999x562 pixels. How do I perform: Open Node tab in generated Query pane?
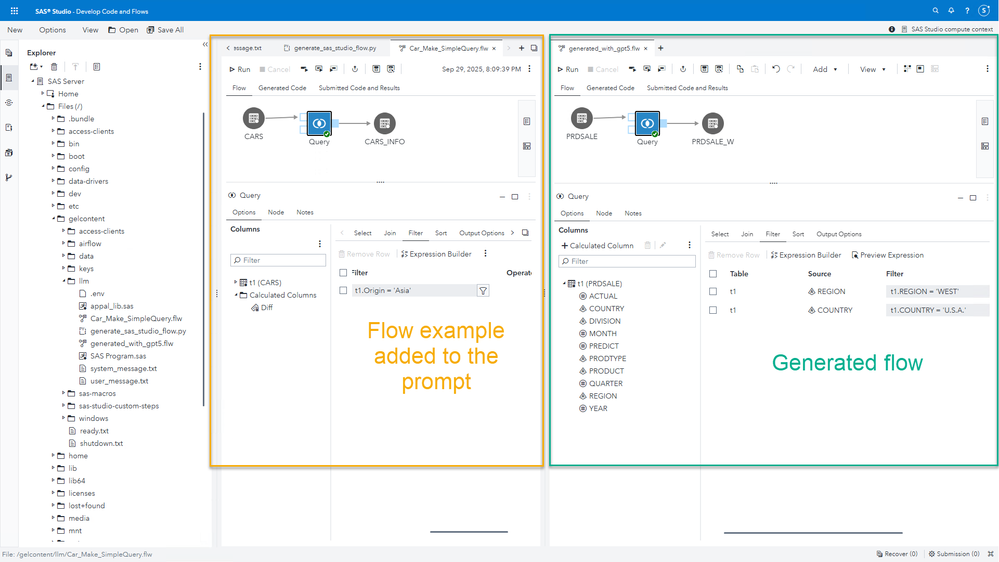coord(603,213)
